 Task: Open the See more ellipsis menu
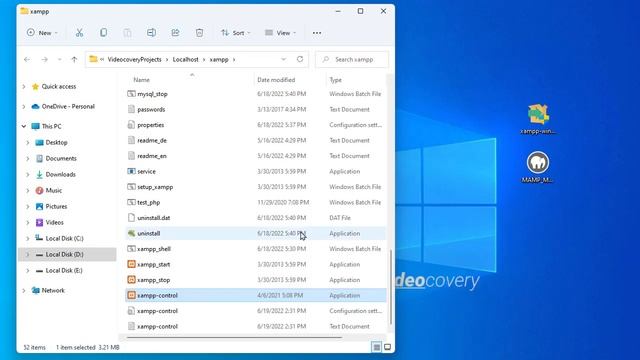317,33
